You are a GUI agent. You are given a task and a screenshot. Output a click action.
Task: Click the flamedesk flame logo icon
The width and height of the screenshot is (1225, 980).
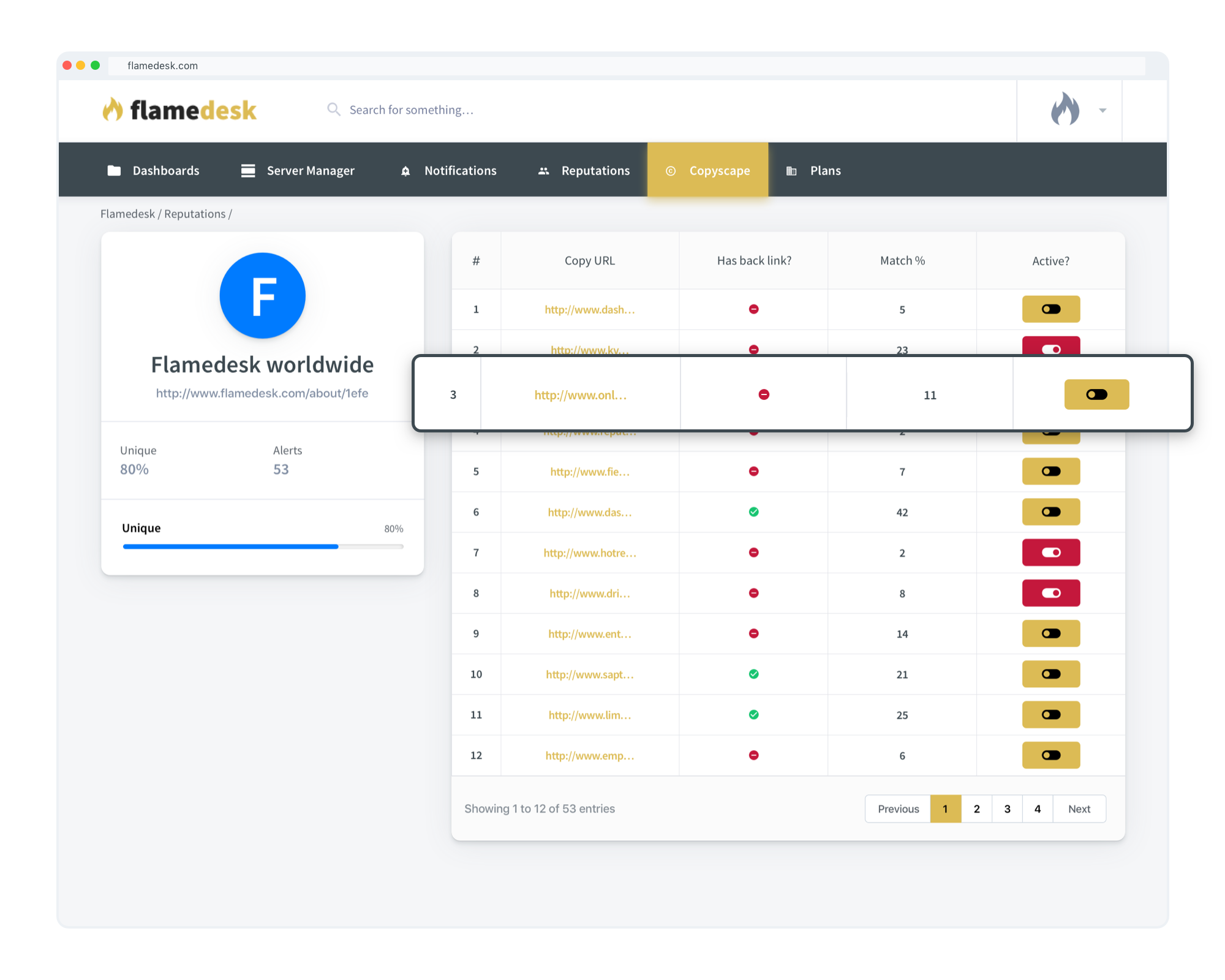click(x=113, y=110)
